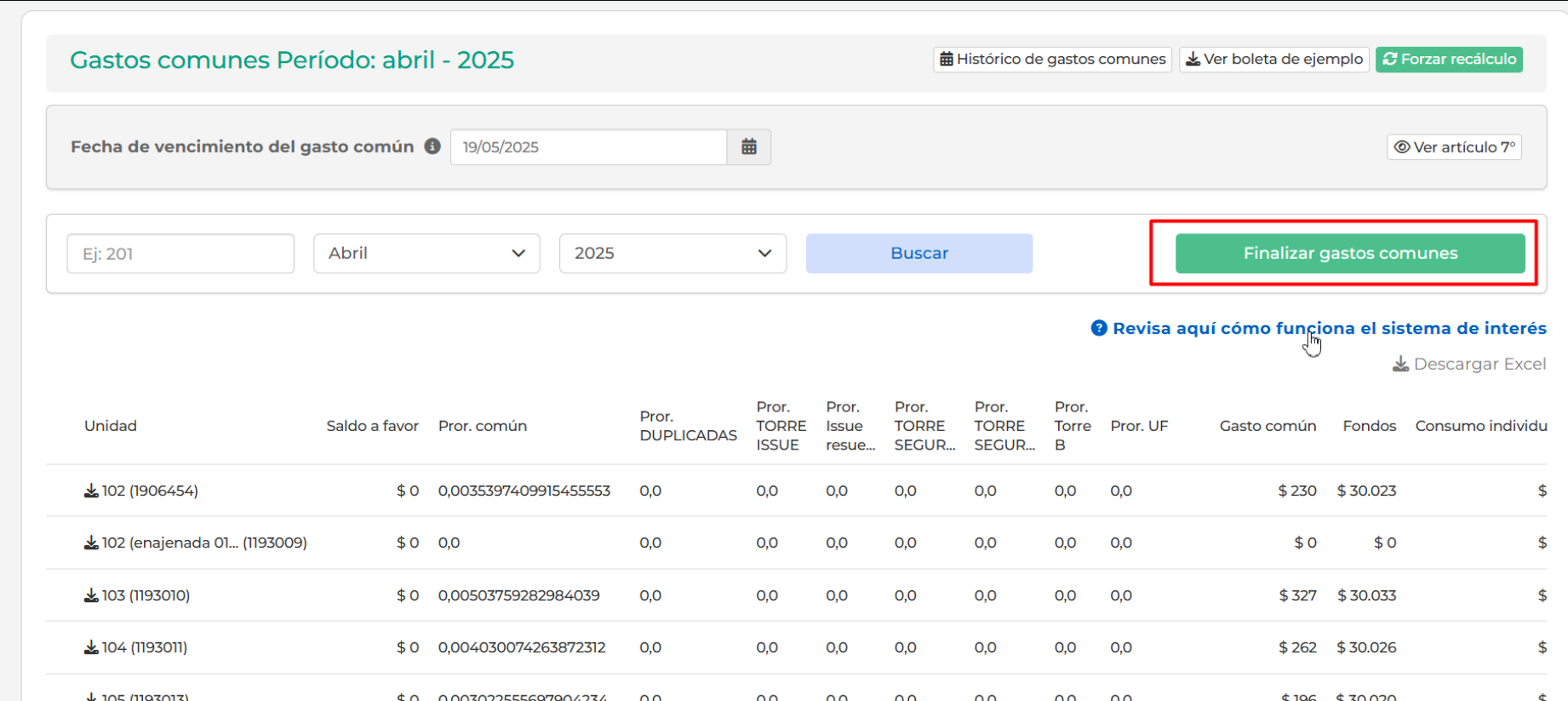Click the question mark help icon
Screen dimensions: 1568x701
click(x=1099, y=329)
